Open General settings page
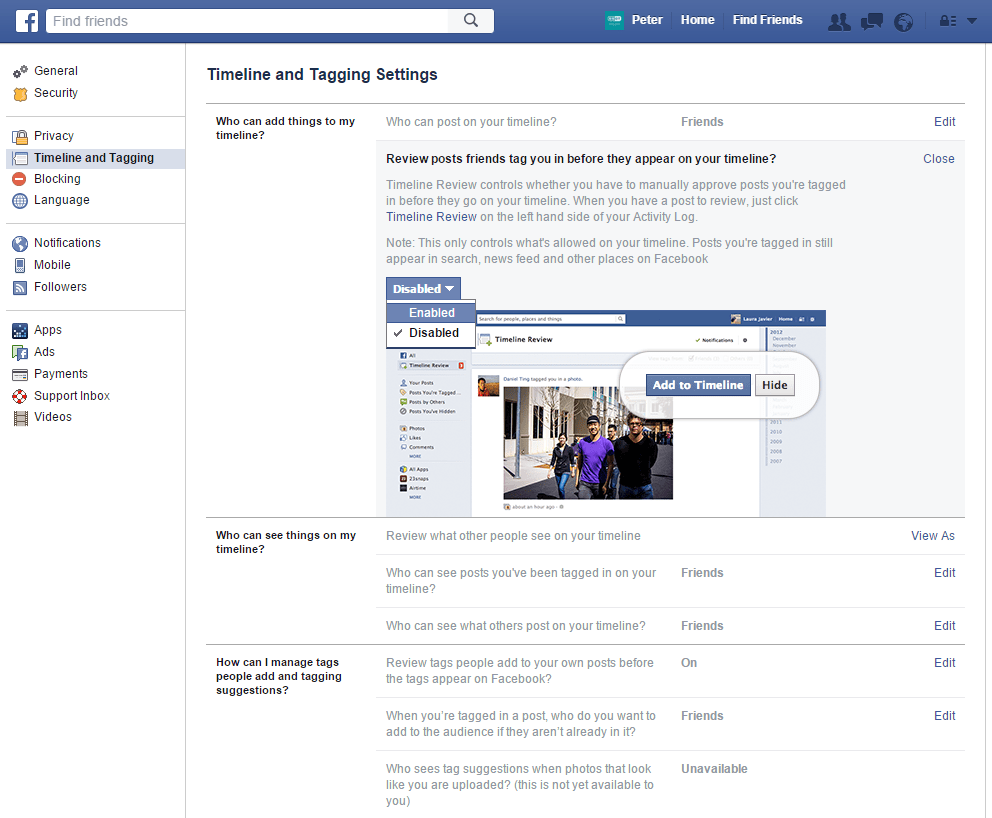Viewport: 992px width, 818px height. [x=56, y=71]
